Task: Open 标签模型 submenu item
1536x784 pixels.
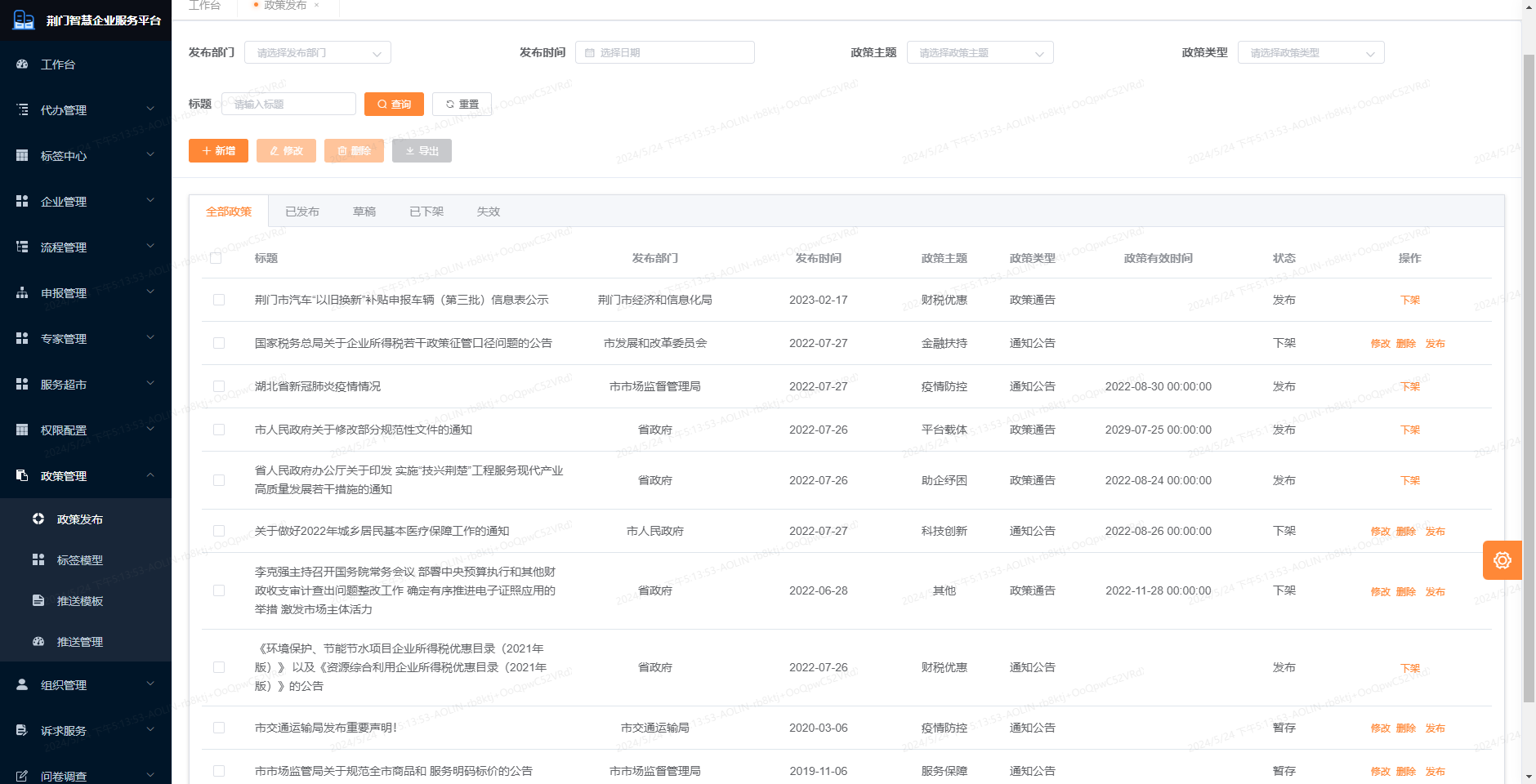Action: [86, 559]
